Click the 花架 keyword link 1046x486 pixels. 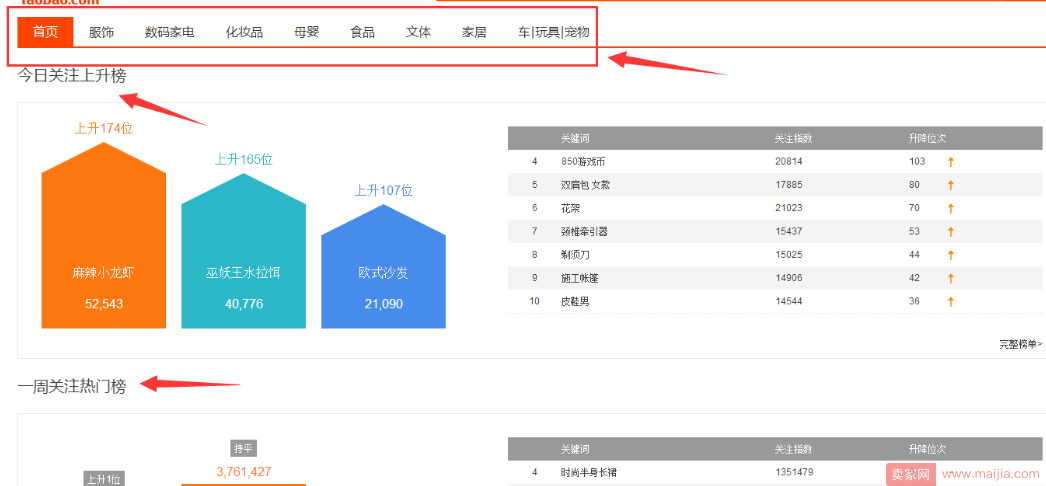click(x=570, y=208)
